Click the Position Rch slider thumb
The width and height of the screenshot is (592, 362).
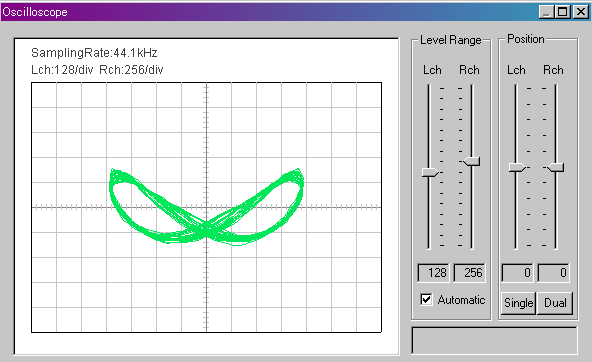pyautogui.click(x=556, y=167)
